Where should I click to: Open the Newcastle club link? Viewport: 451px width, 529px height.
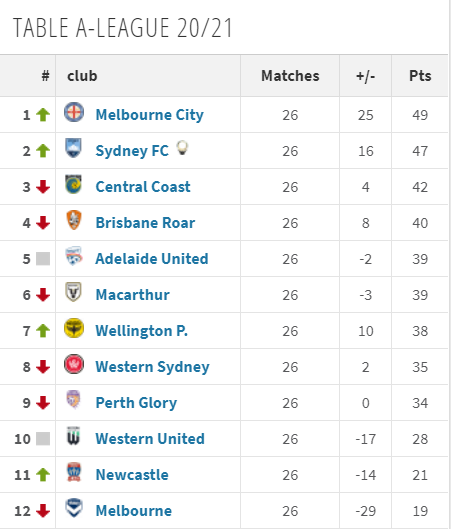click(132, 475)
